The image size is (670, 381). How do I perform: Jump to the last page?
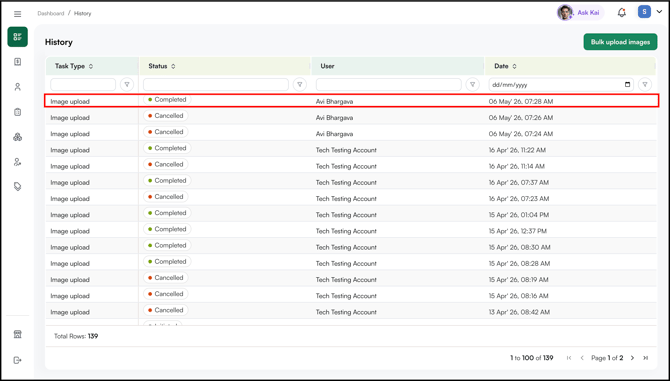(x=646, y=358)
